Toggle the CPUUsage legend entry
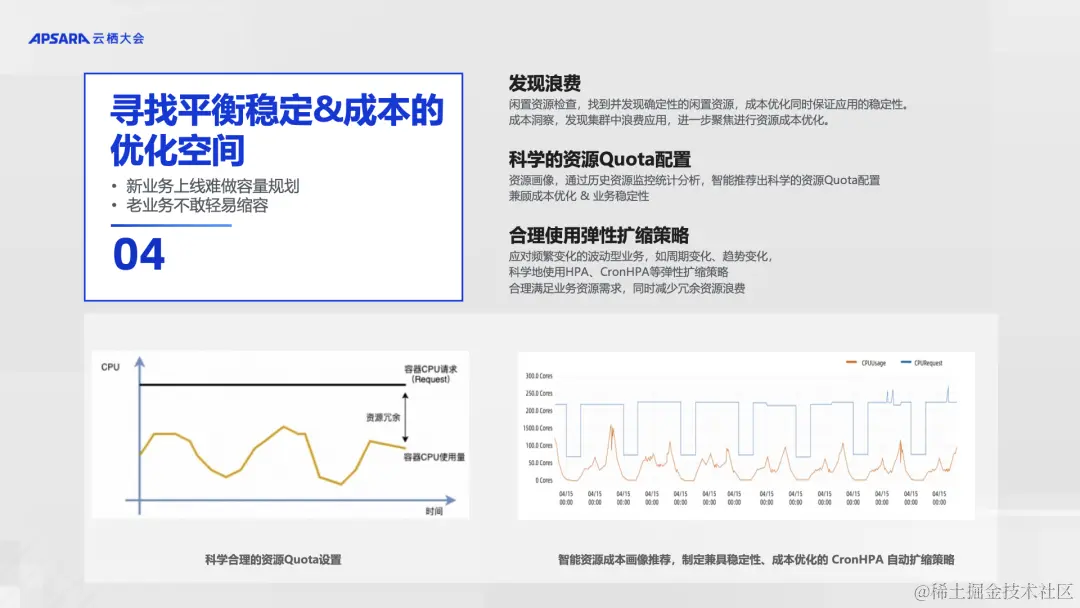Screen dimensions: 1080x608 (875, 362)
